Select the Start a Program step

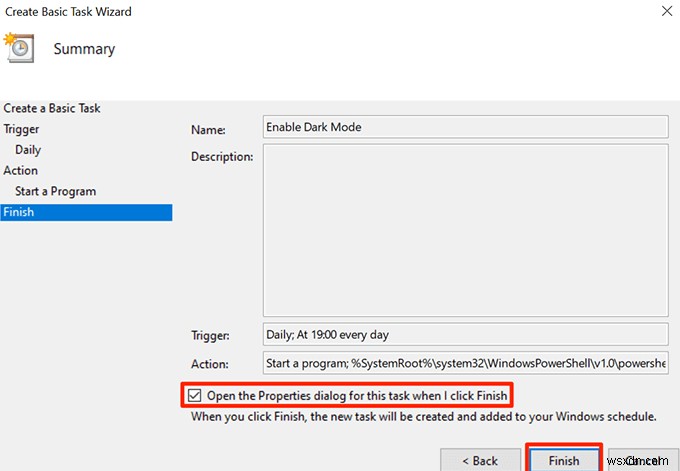tap(56, 191)
